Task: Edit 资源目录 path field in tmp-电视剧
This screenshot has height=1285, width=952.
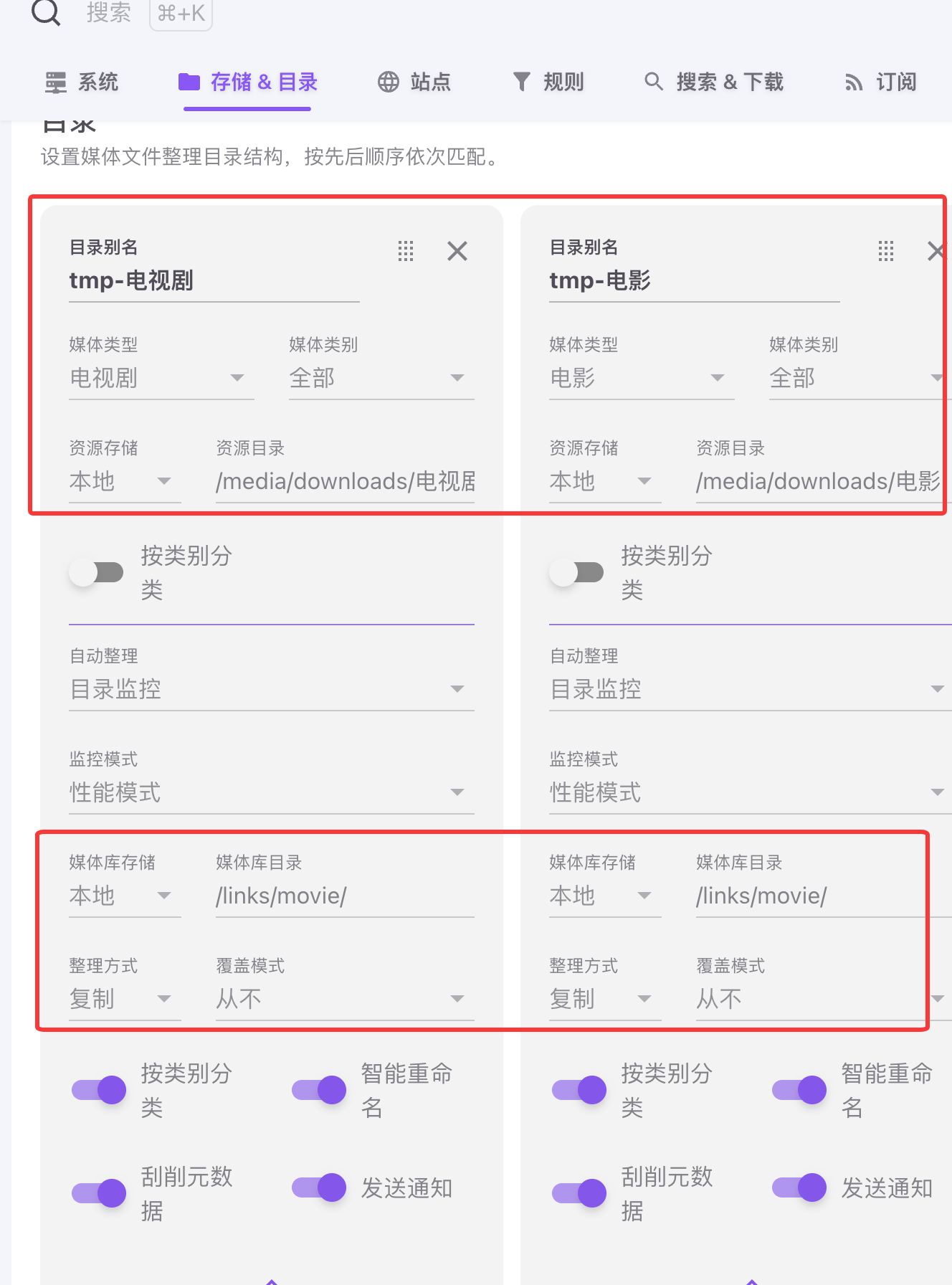Action: point(345,481)
